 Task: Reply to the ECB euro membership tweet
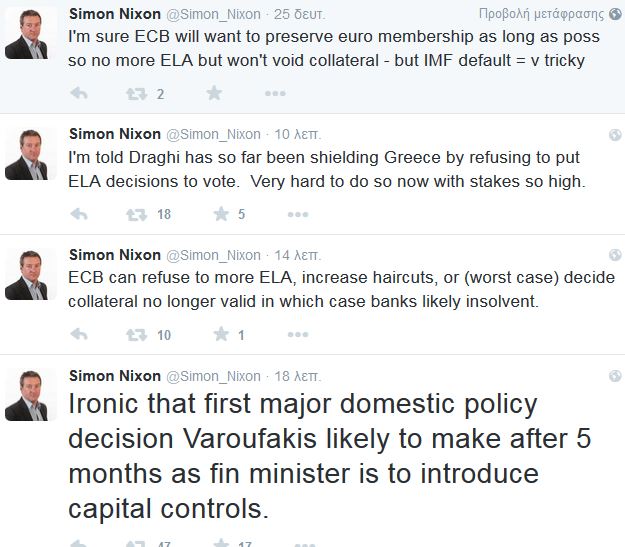pos(79,94)
